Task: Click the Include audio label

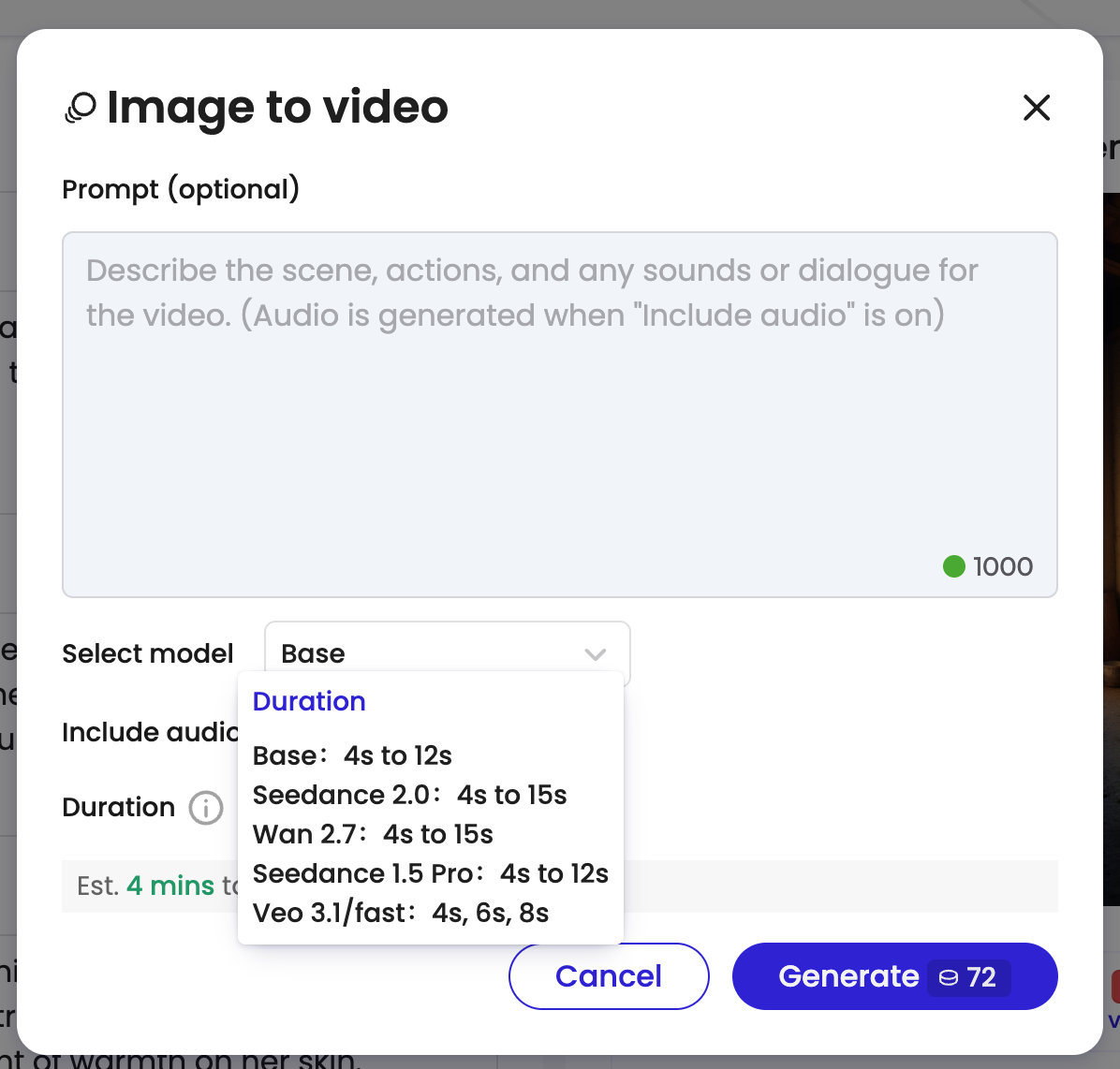Action: 150,732
